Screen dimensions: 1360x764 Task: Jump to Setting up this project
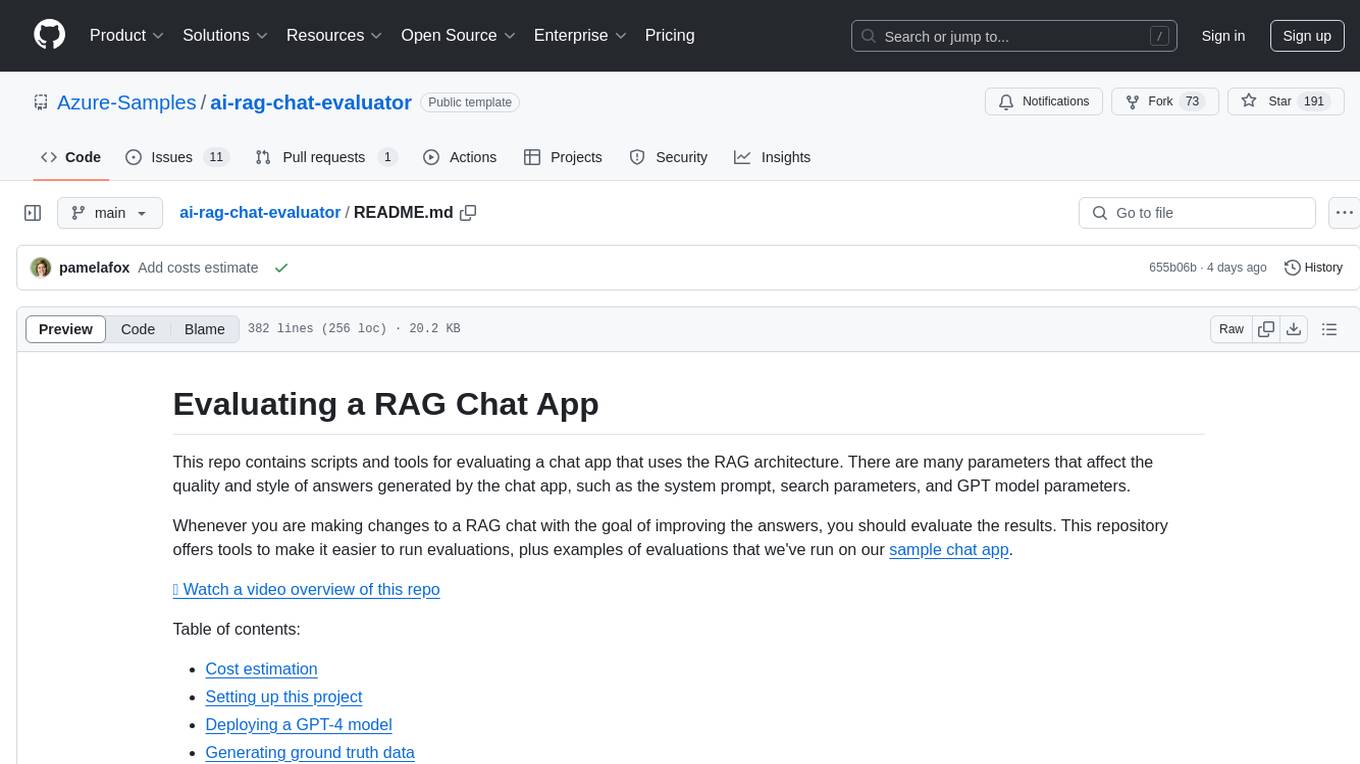pos(283,697)
